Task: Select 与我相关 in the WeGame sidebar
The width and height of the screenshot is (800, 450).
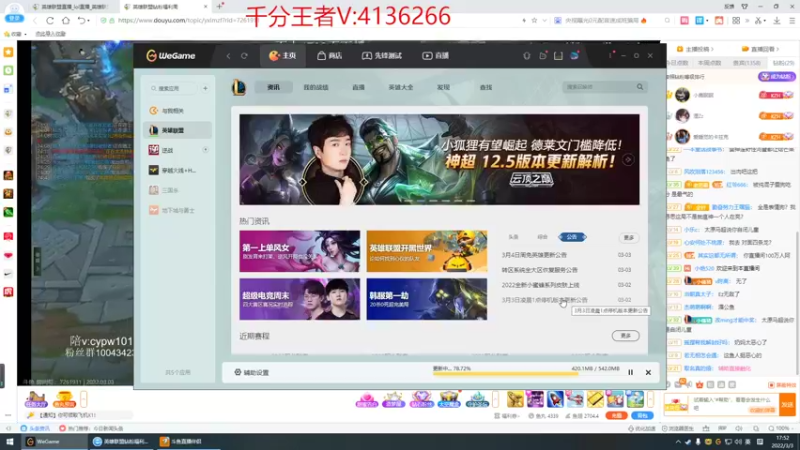Action: [178, 110]
